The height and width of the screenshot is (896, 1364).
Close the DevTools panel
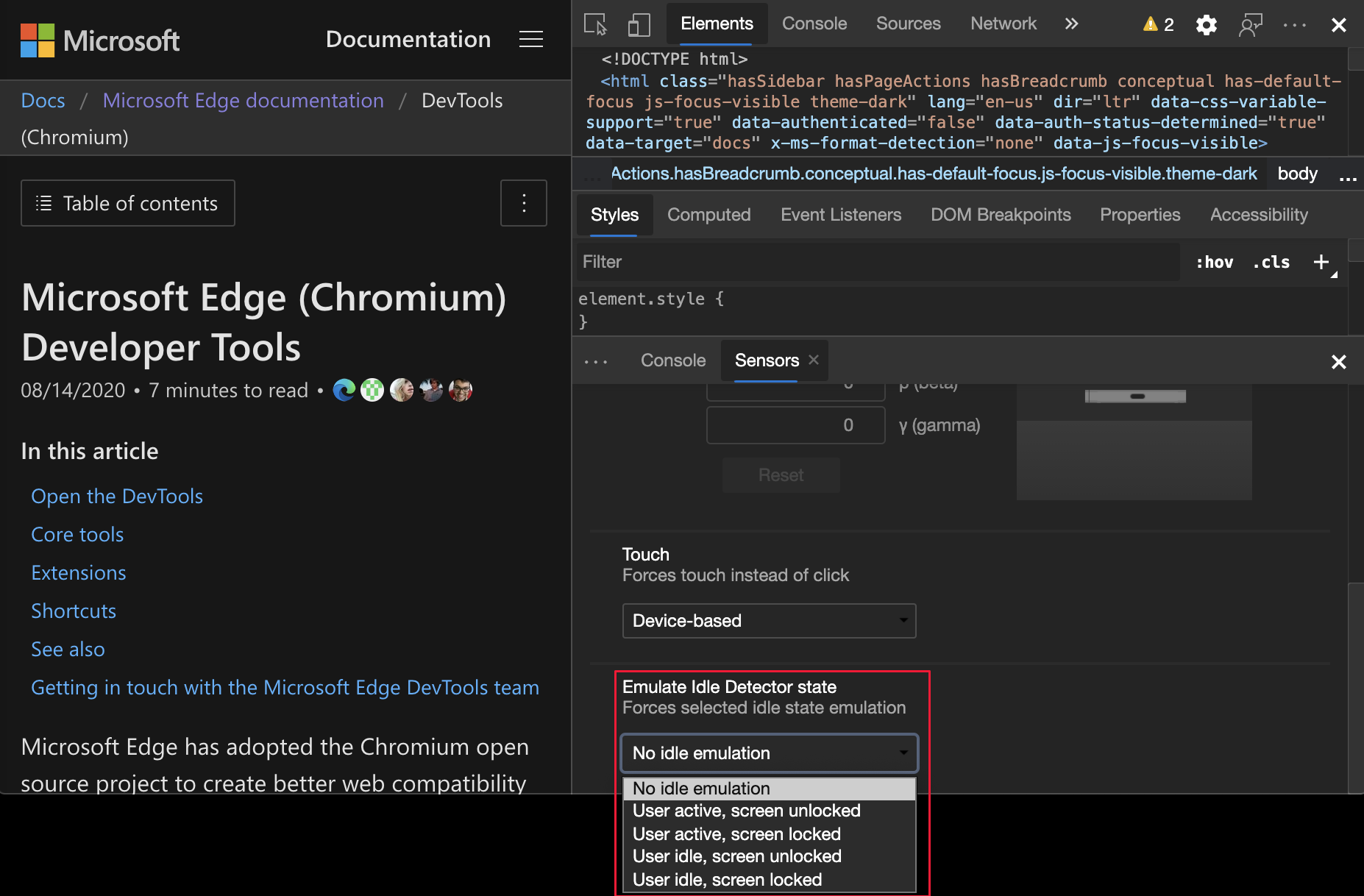coord(1339,24)
